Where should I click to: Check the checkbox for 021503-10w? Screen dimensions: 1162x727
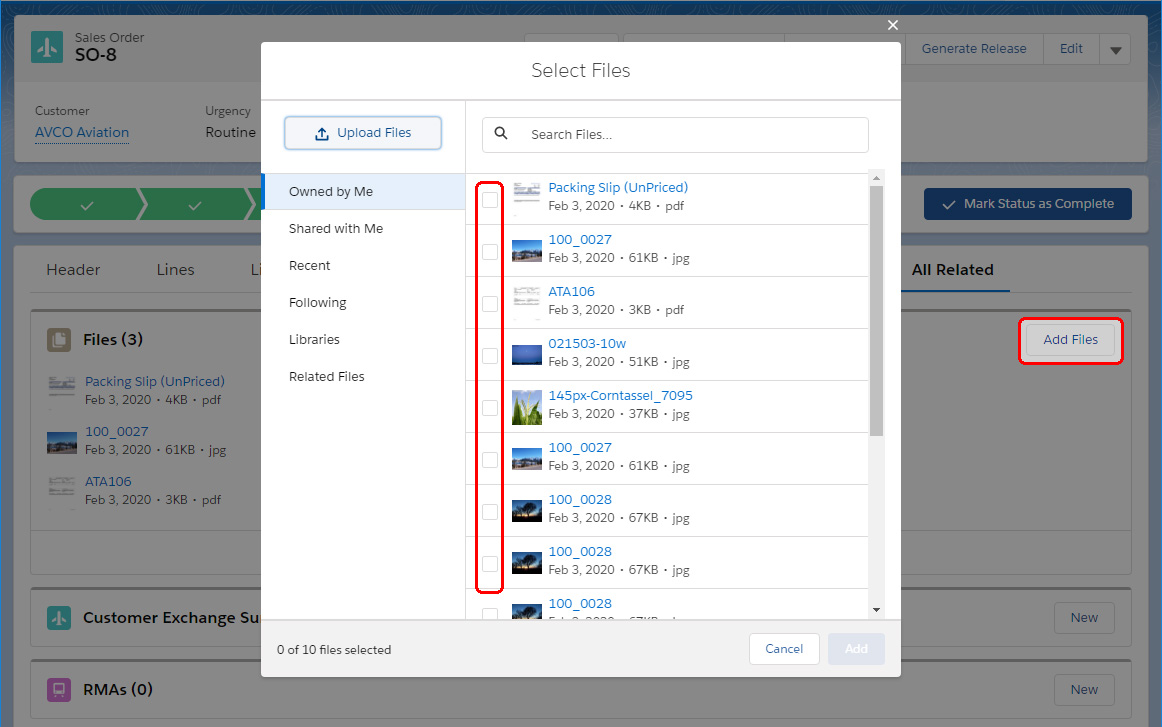coord(489,355)
